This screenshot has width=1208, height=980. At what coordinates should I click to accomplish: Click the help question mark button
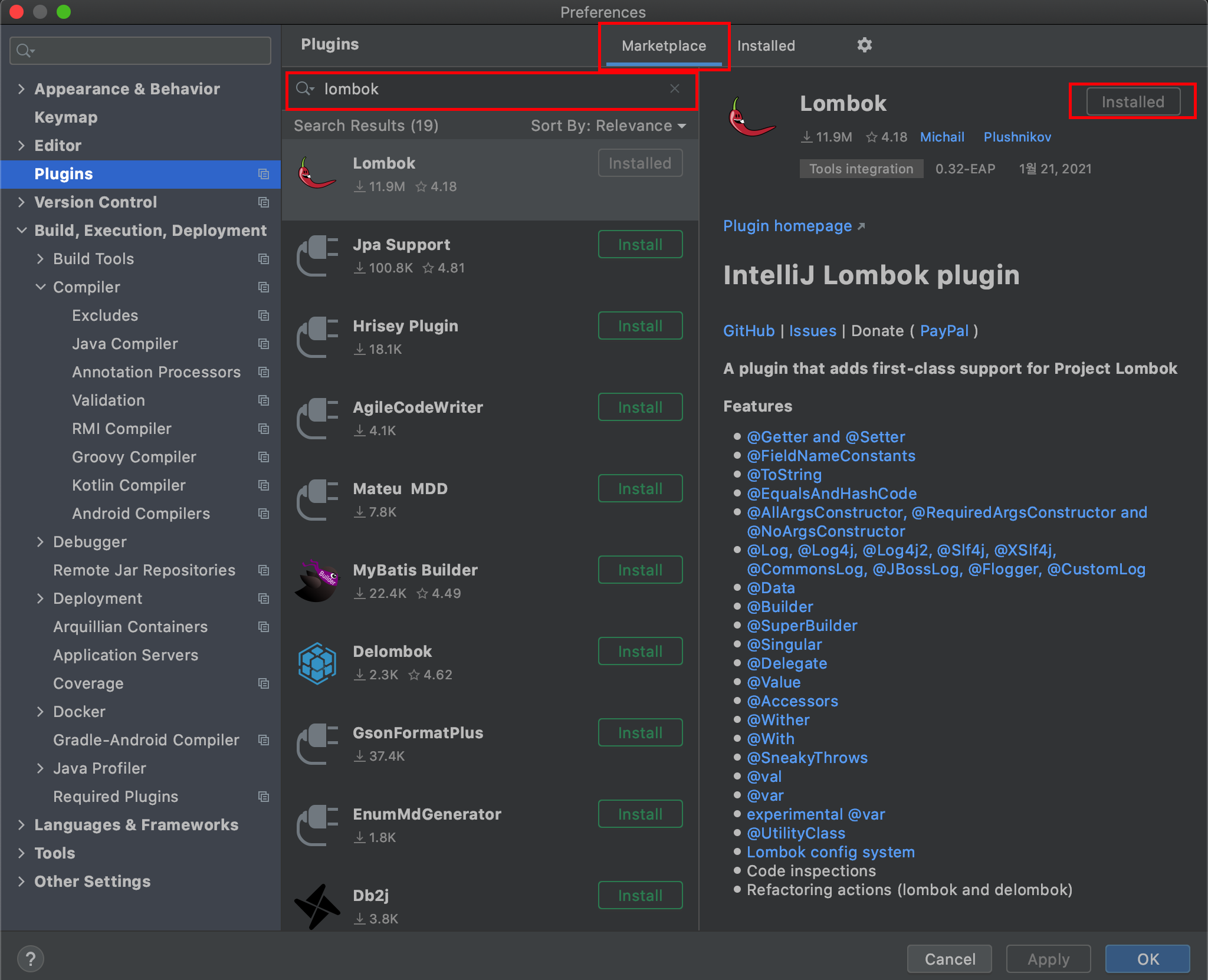[31, 959]
